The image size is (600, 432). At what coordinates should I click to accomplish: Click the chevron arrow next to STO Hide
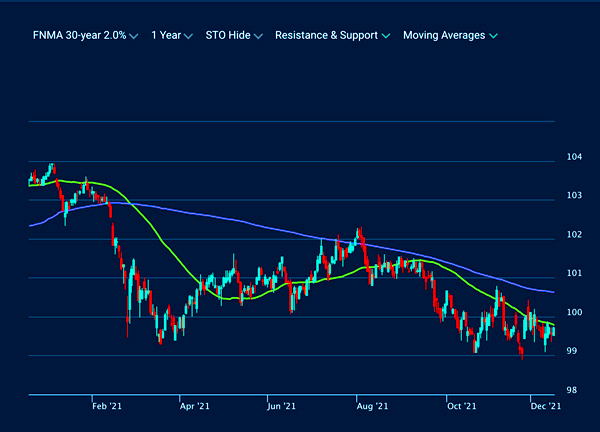258,36
